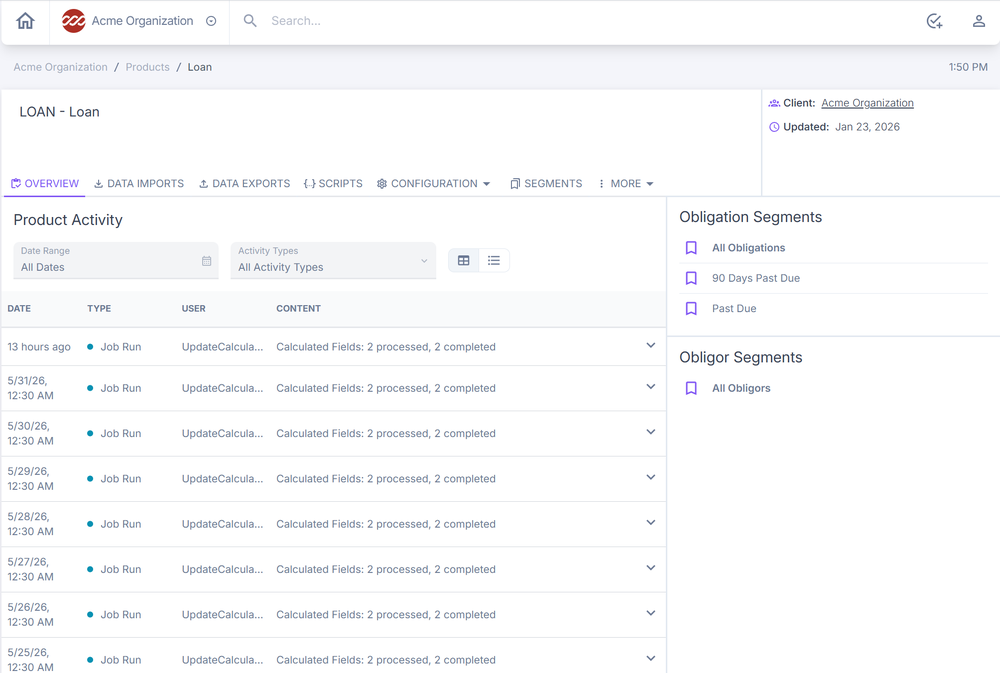Viewport: 1000px width, 673px height.
Task: Open the Data Imports tab
Action: (139, 184)
